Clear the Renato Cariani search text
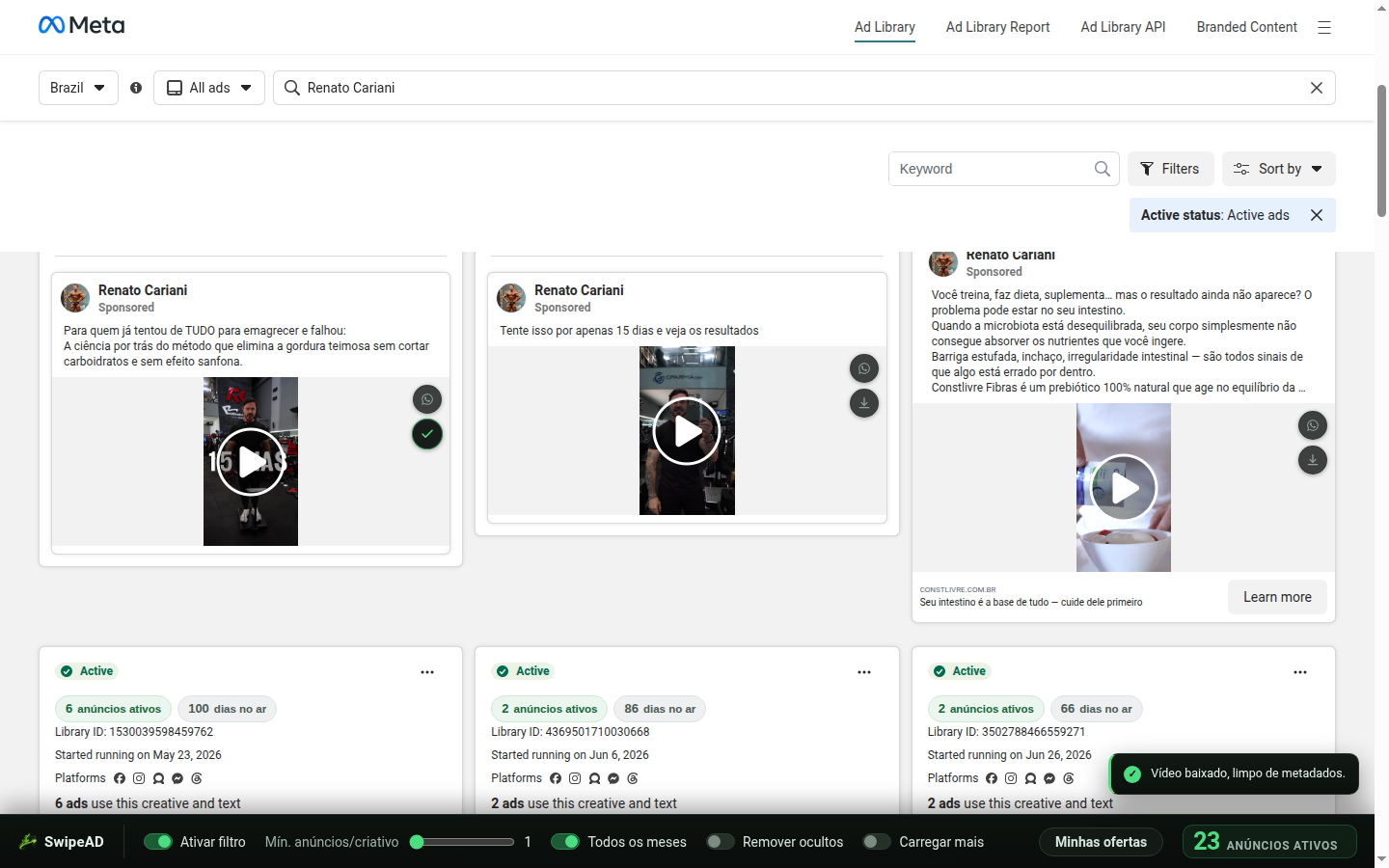The image size is (1389, 868). coord(1317,88)
